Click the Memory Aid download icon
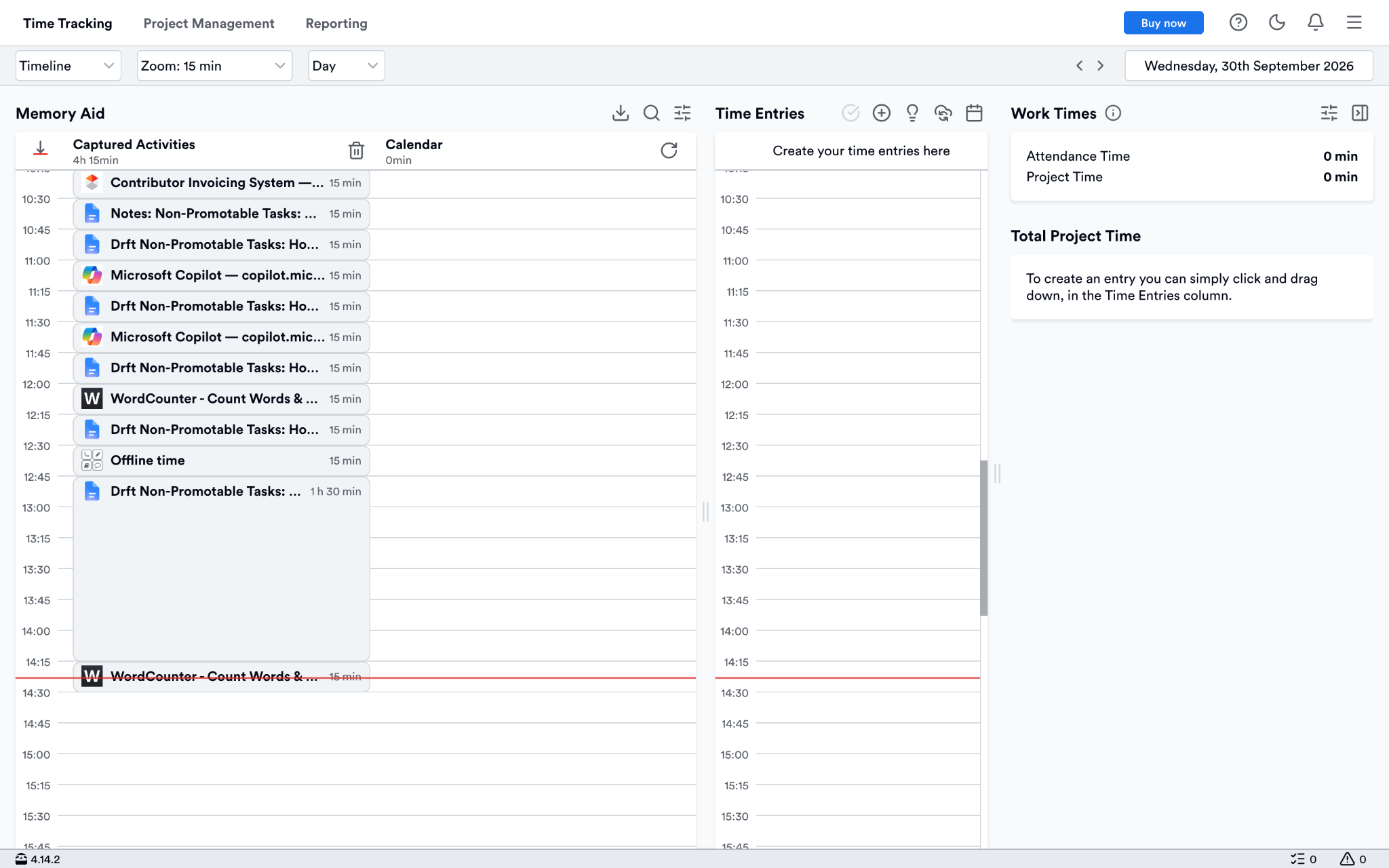The height and width of the screenshot is (868, 1389). point(620,113)
